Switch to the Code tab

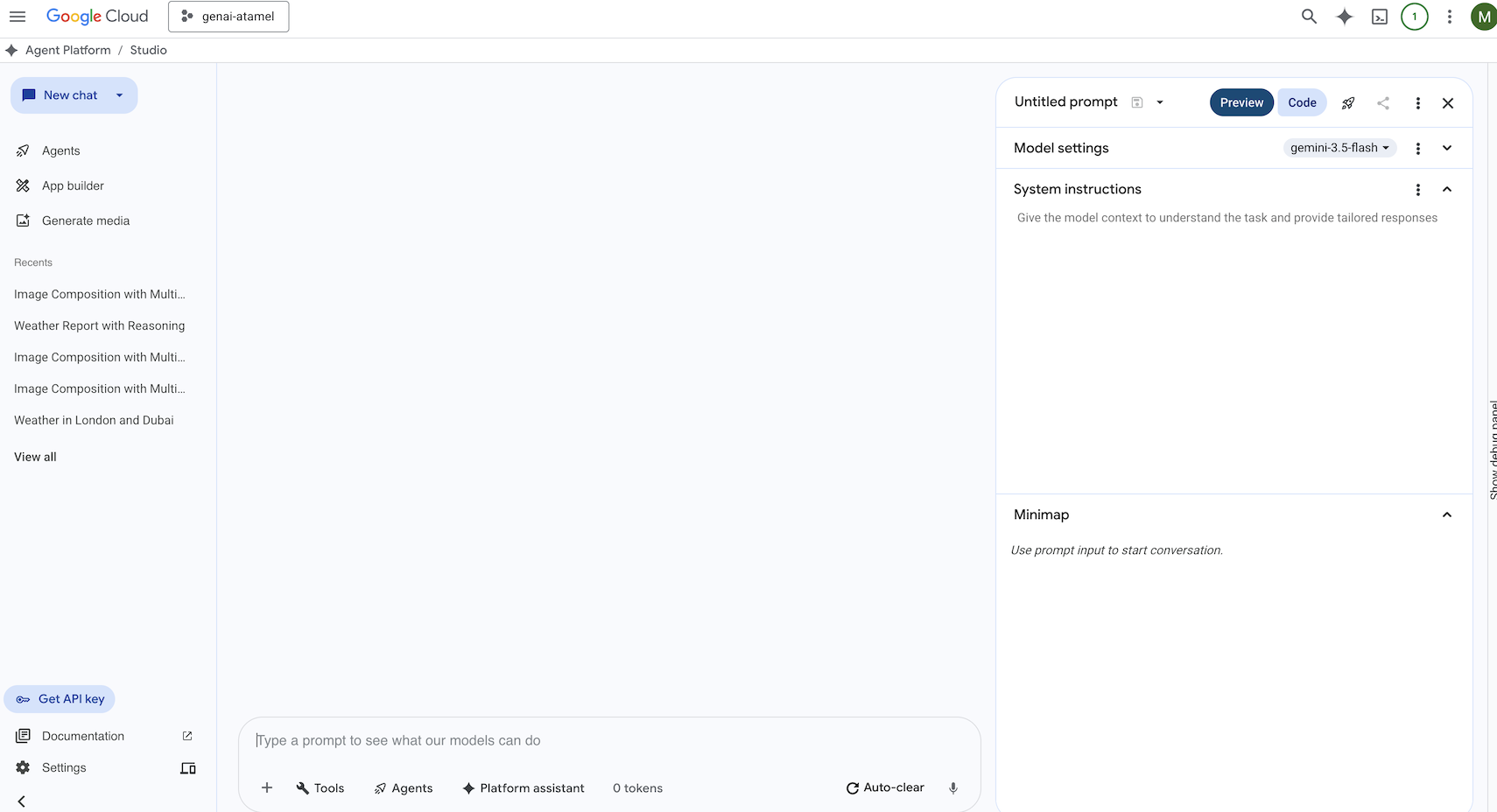coord(1302,102)
